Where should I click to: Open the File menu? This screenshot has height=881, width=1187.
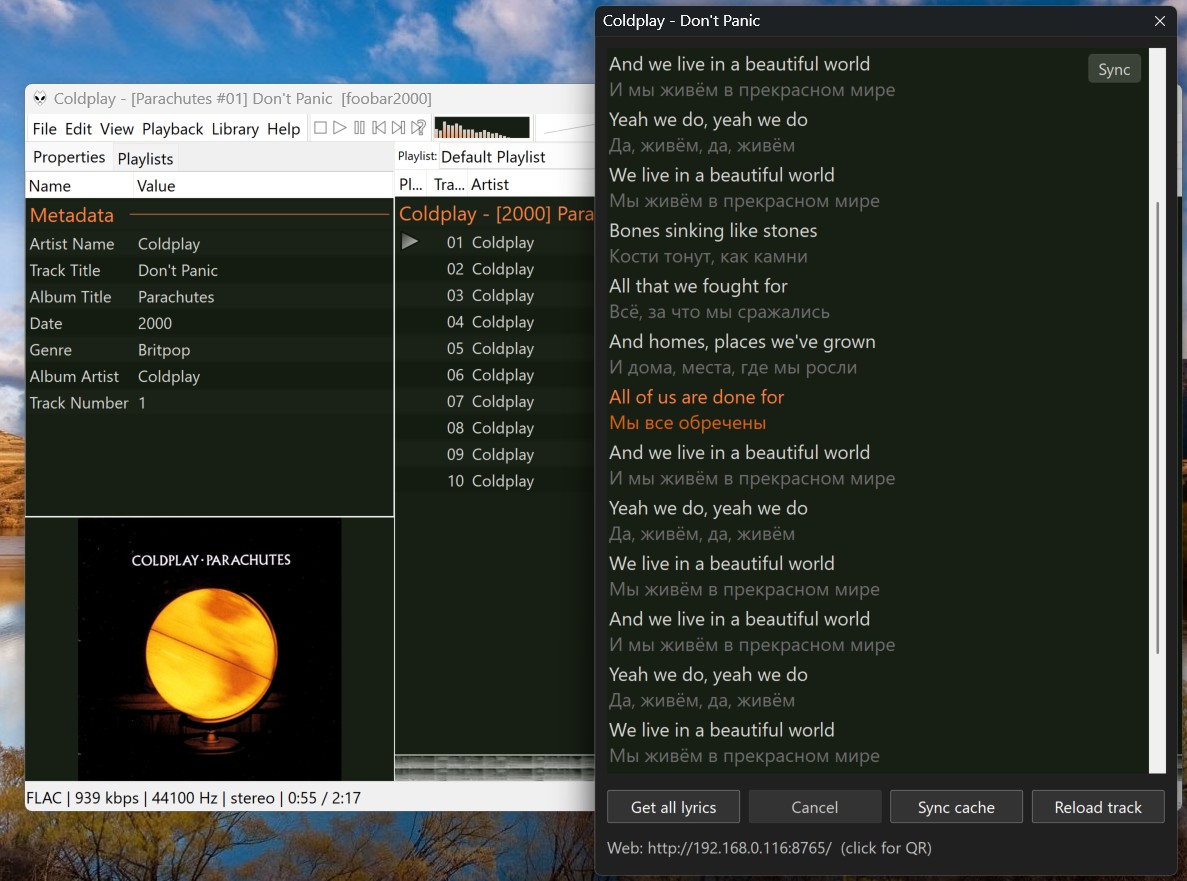[x=44, y=129]
